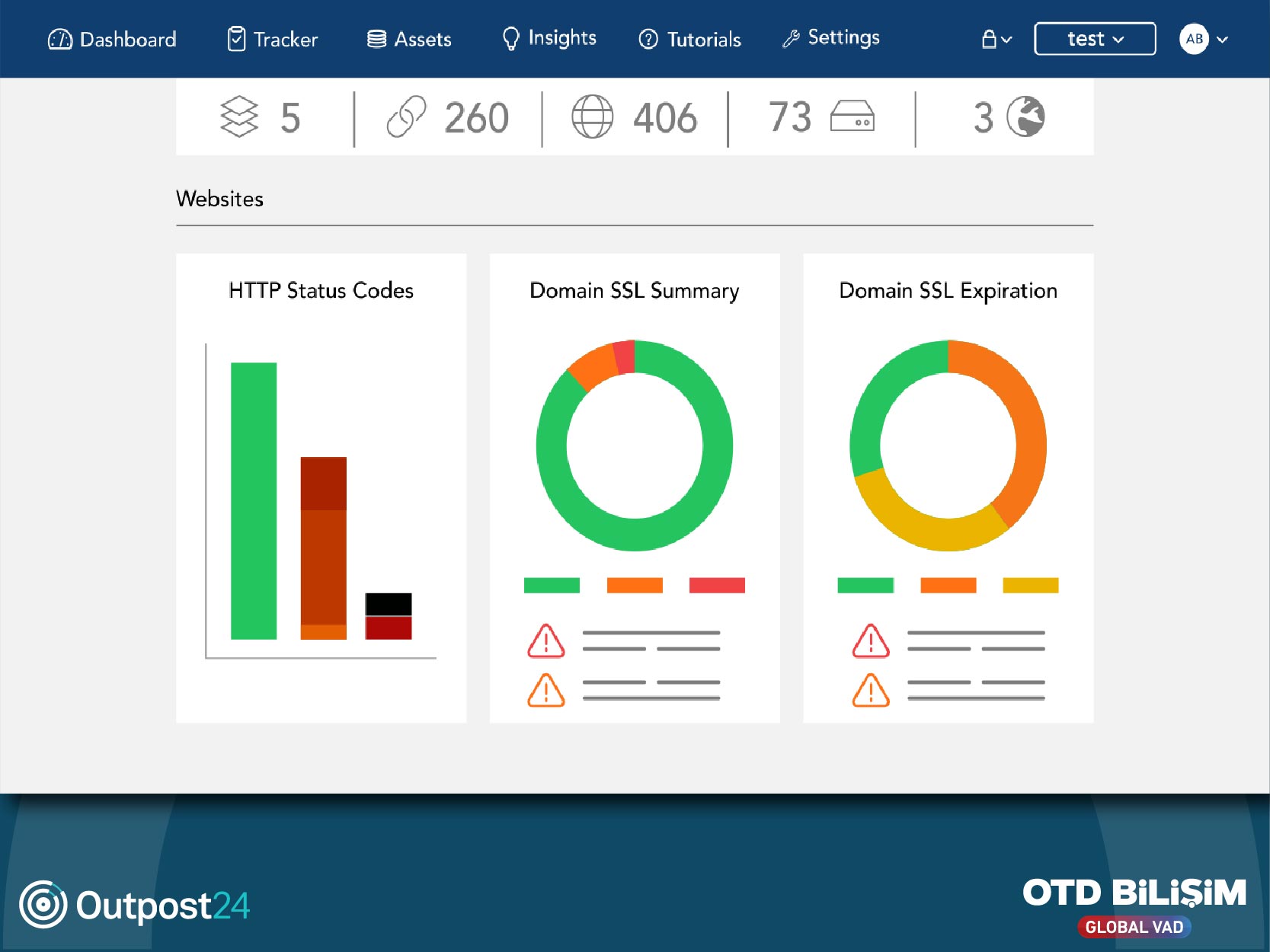1270x952 pixels.
Task: Open the Tutorials page
Action: 689,39
